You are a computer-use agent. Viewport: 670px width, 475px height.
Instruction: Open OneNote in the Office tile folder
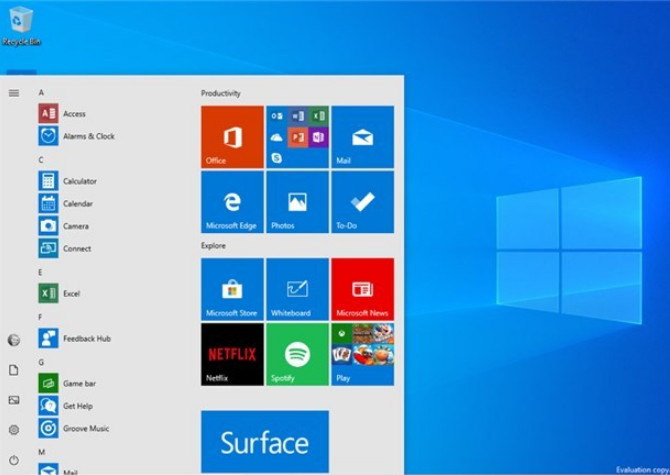tap(318, 137)
